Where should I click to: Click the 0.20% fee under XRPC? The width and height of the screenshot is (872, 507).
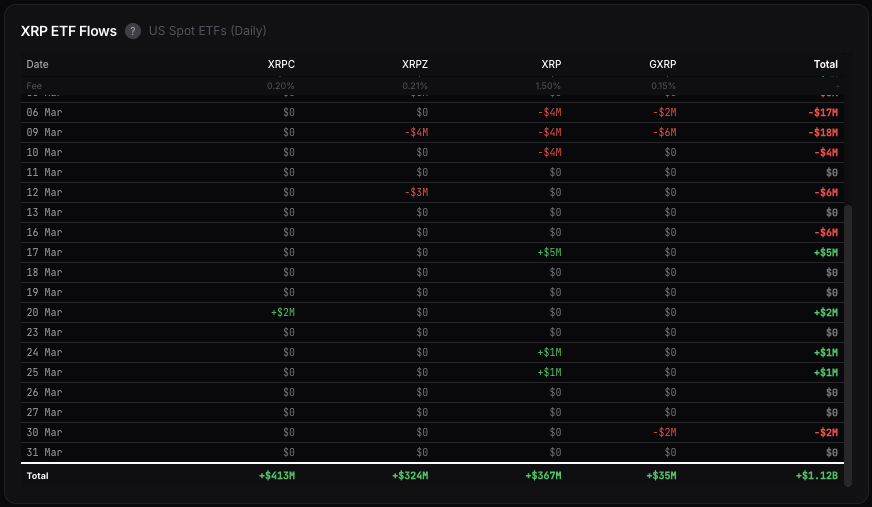(x=281, y=86)
